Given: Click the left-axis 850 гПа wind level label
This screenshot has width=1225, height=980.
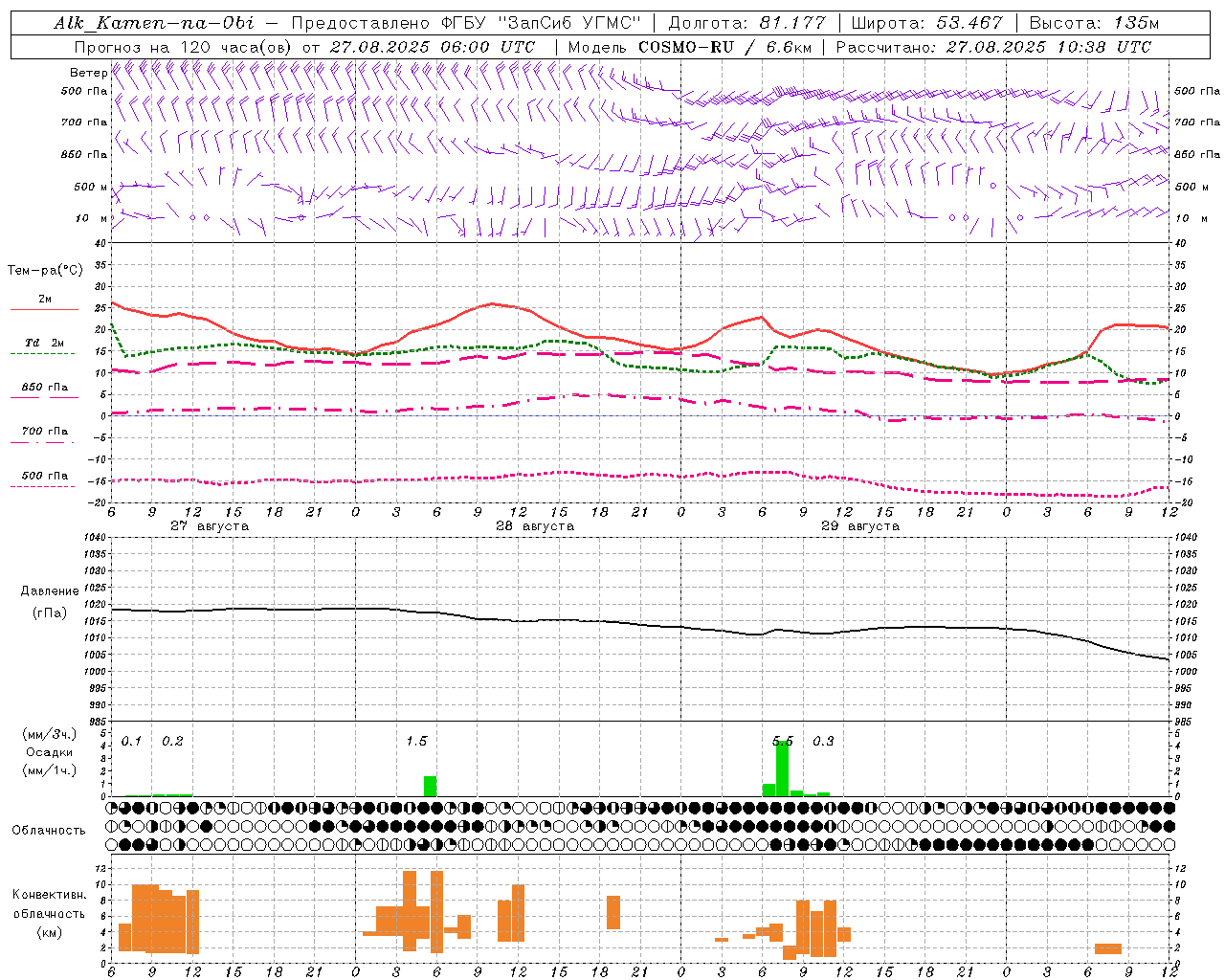Looking at the screenshot, I should click(84, 154).
